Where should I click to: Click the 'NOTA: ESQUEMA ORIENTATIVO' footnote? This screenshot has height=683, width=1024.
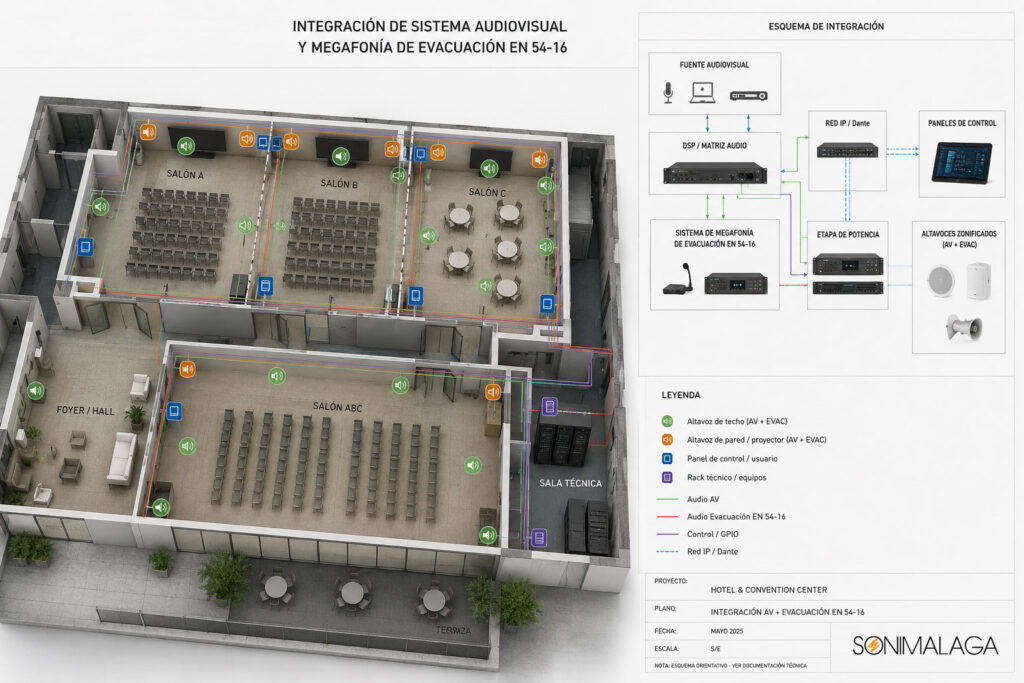tap(730, 665)
